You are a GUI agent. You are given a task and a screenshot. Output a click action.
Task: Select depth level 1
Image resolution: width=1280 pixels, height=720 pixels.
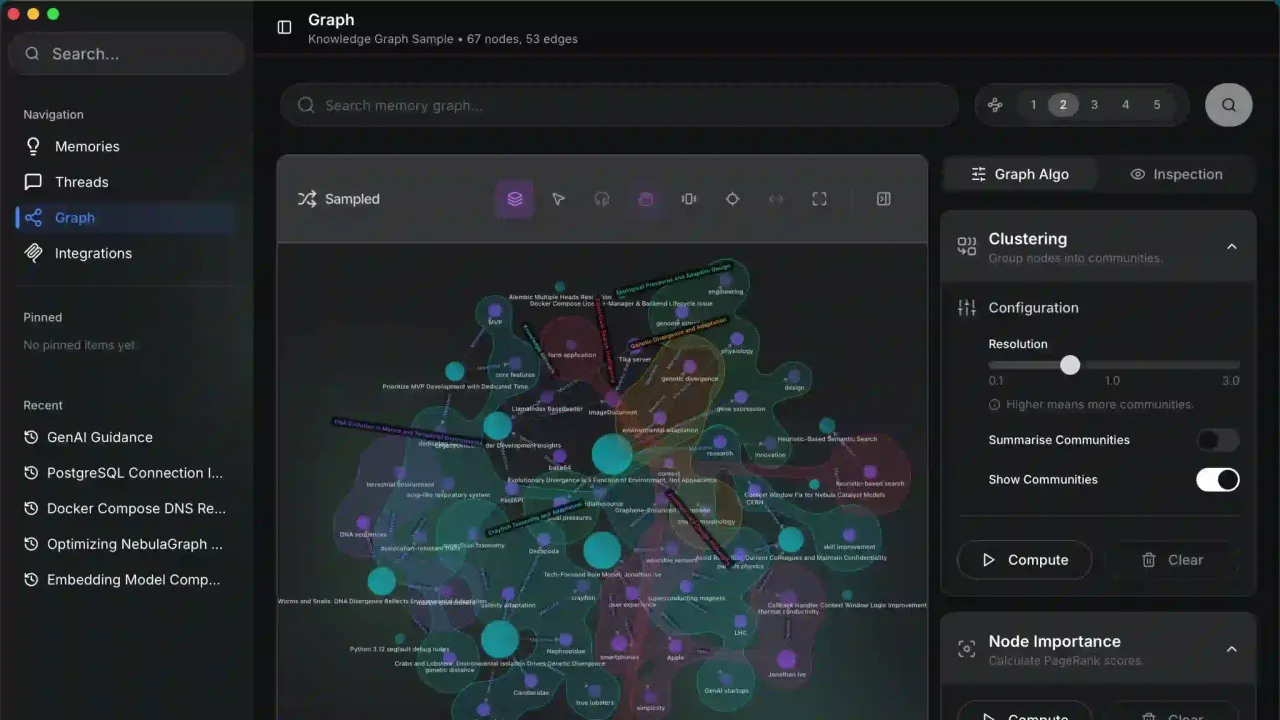(x=1034, y=105)
